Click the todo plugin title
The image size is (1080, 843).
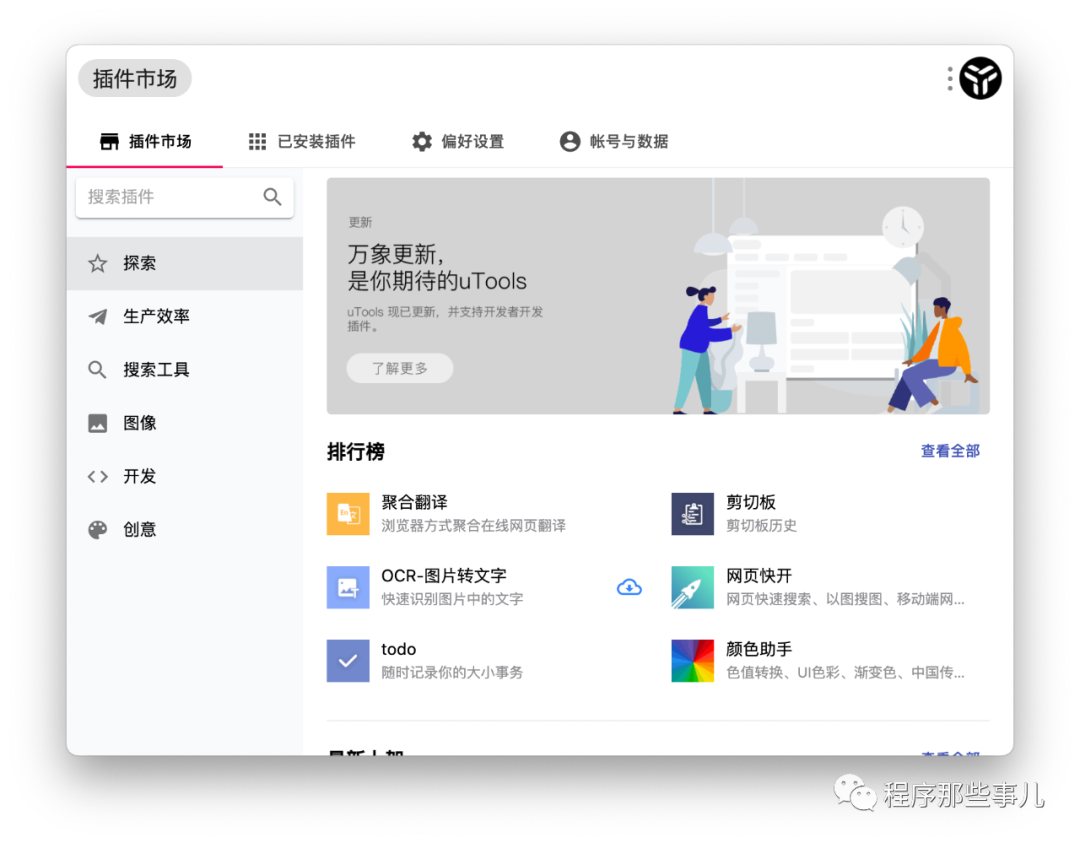pyautogui.click(x=398, y=649)
